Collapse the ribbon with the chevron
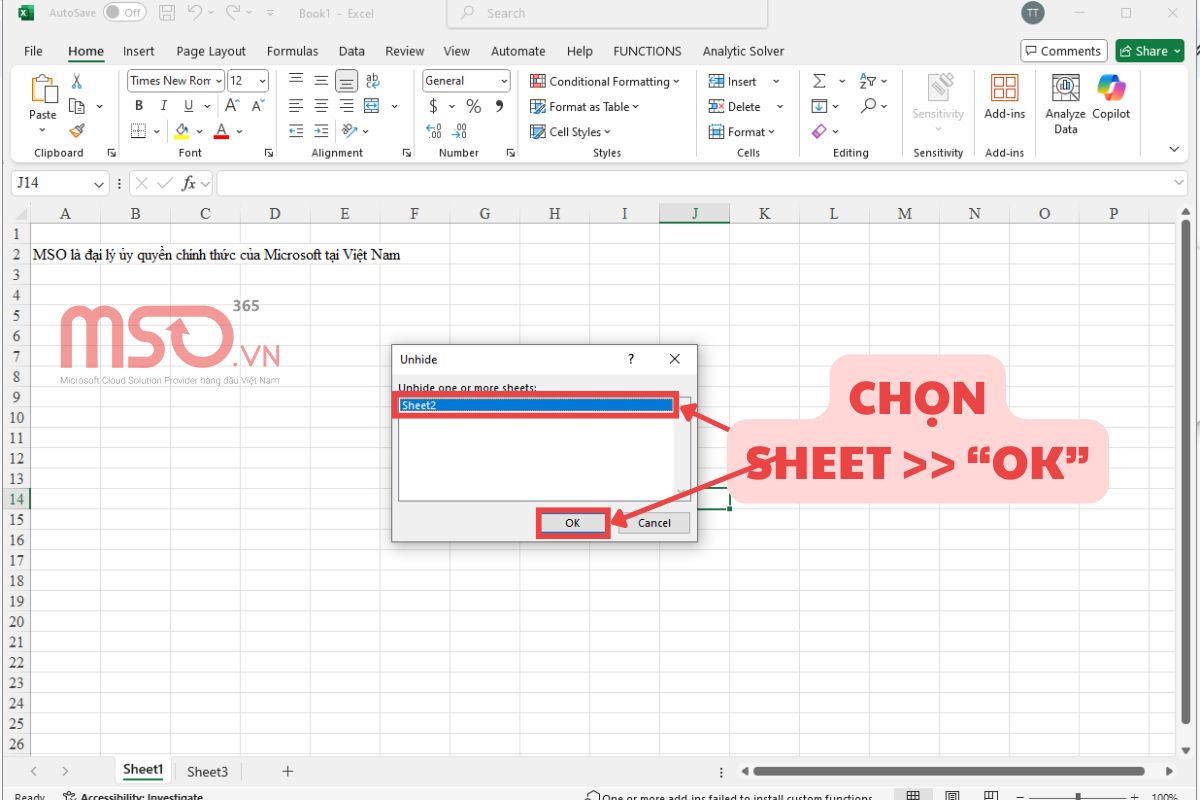This screenshot has height=800, width=1200. click(x=1174, y=149)
